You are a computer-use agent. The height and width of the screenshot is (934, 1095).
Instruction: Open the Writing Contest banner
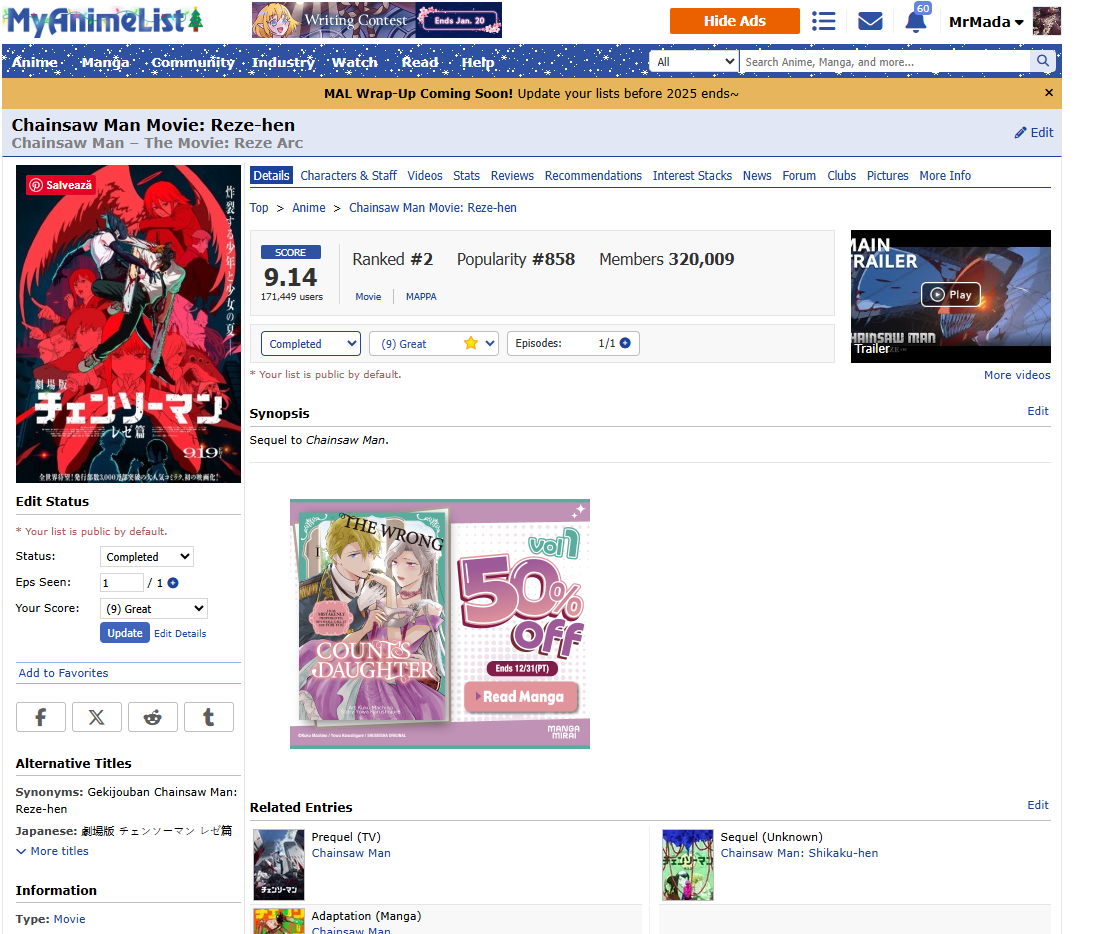click(x=377, y=20)
